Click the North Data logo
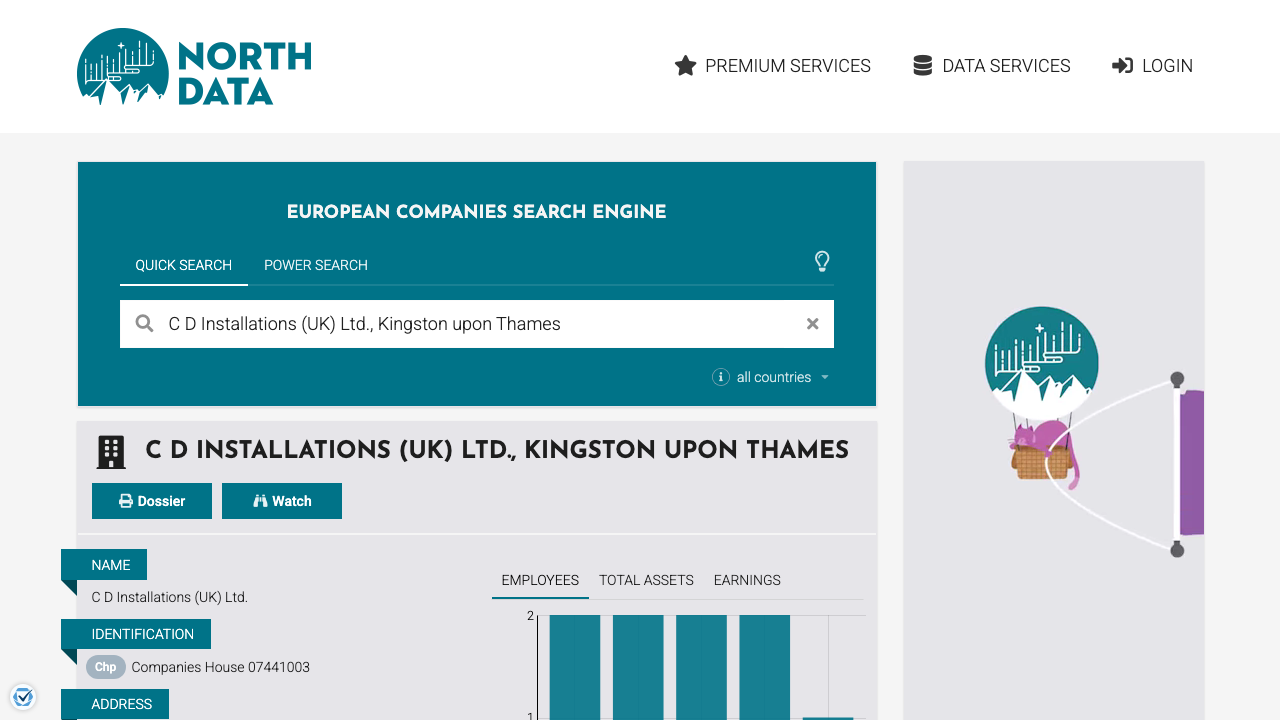Image resolution: width=1280 pixels, height=720 pixels. point(194,67)
